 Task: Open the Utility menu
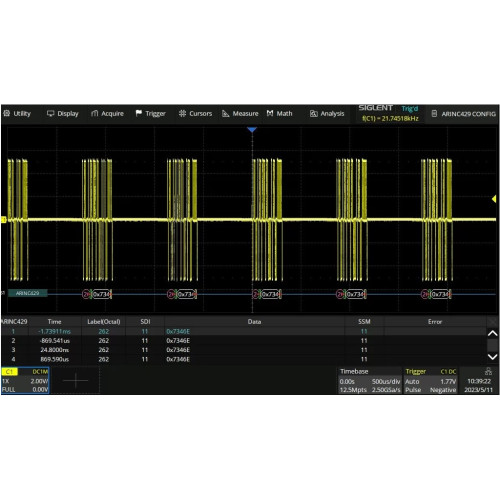pos(17,114)
